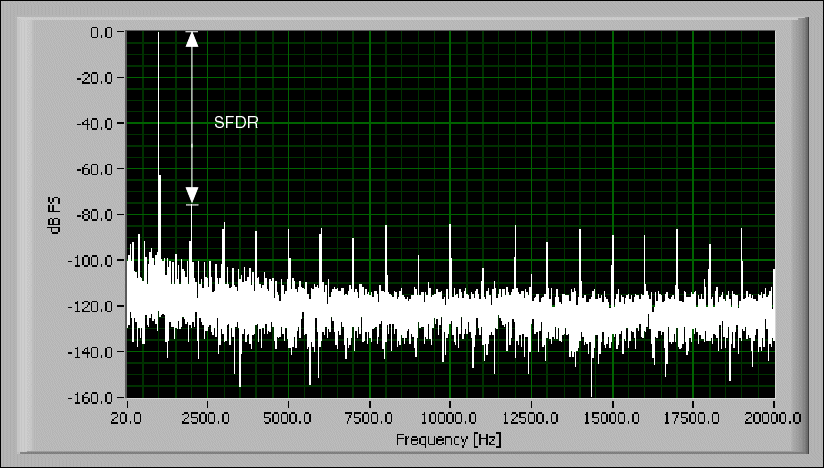Viewport: 824px width, 468px height.
Task: Select the tallest fundamental peak near 1000 Hz
Action: pos(159,100)
